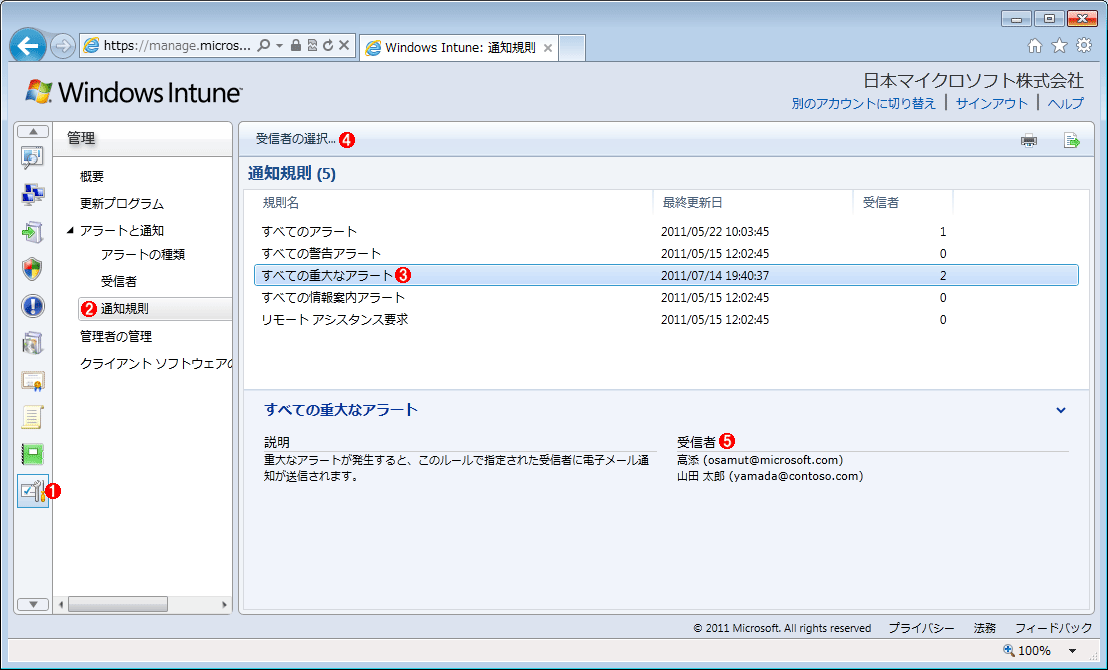Select 受信者 in the management tree
Screen dimensions: 1108x670
click(x=119, y=281)
